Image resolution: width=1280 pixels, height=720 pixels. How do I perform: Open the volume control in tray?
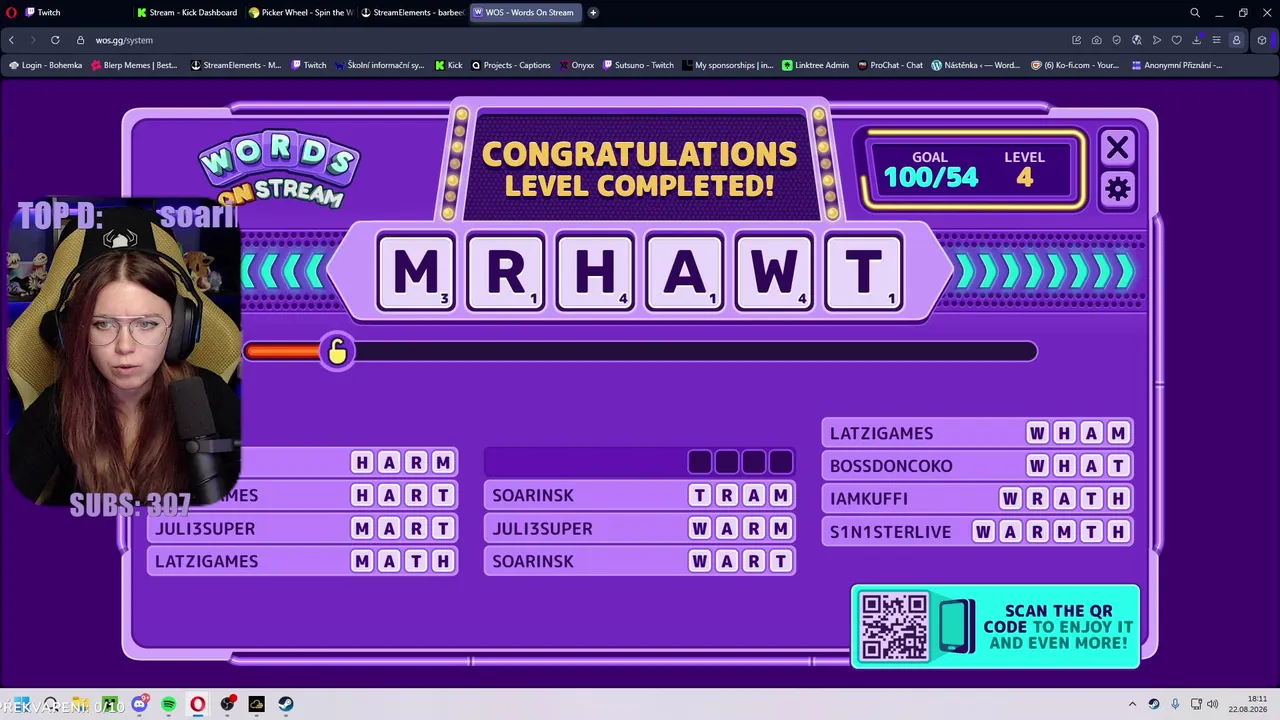coord(1213,704)
